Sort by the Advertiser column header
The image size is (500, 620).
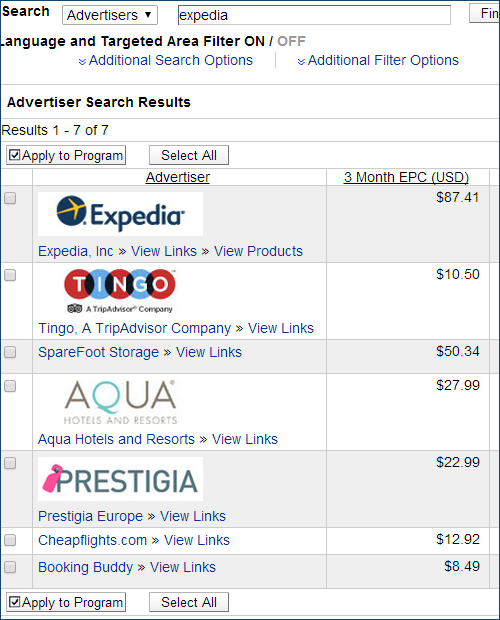[178, 177]
